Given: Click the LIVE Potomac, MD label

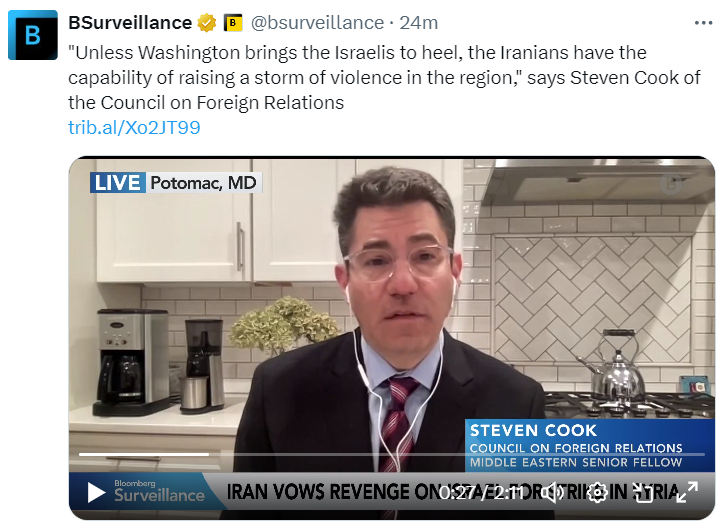Looking at the screenshot, I should [x=175, y=183].
